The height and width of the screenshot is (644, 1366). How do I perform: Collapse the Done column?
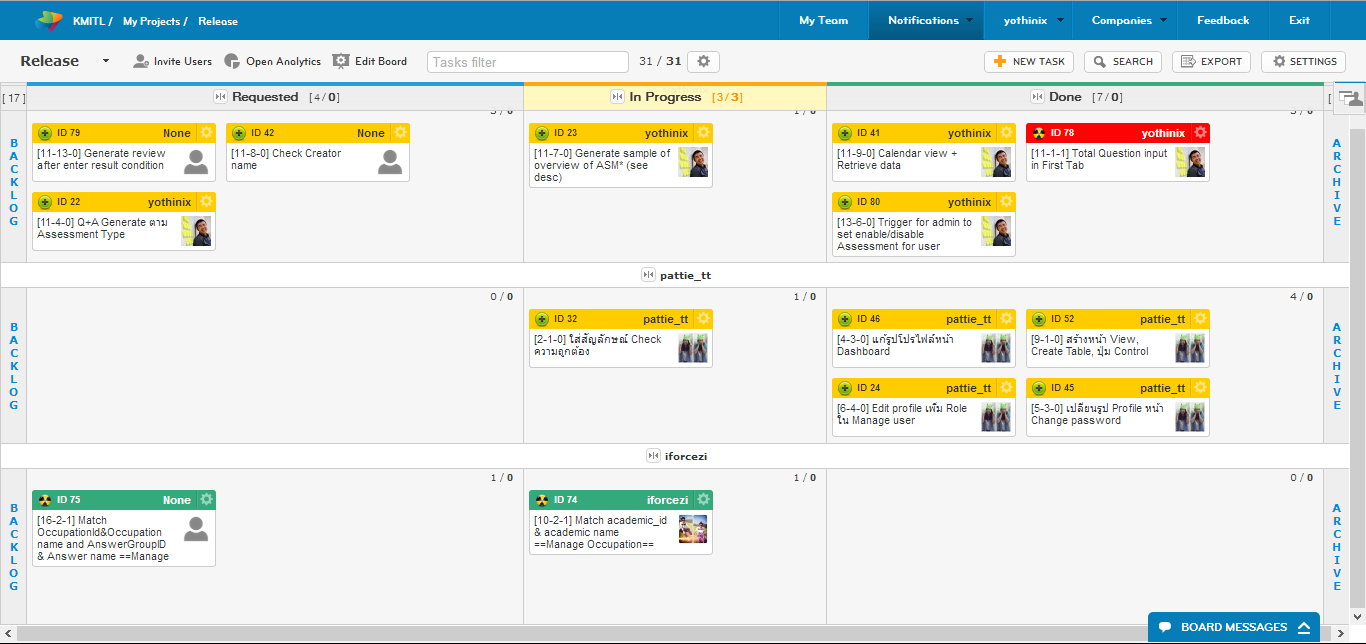tap(1037, 97)
